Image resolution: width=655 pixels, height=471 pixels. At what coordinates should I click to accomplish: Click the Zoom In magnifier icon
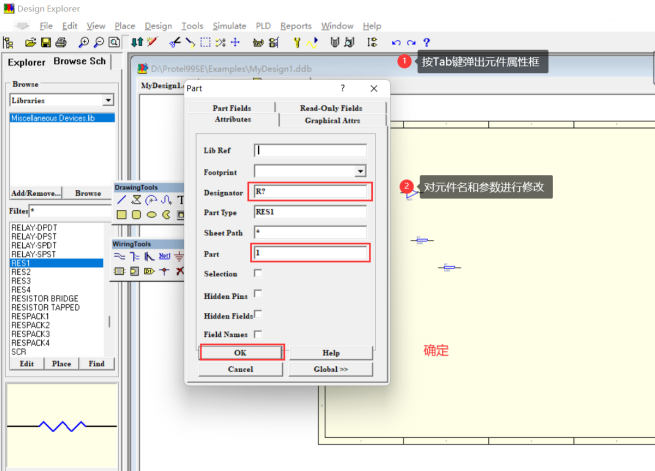(83, 43)
